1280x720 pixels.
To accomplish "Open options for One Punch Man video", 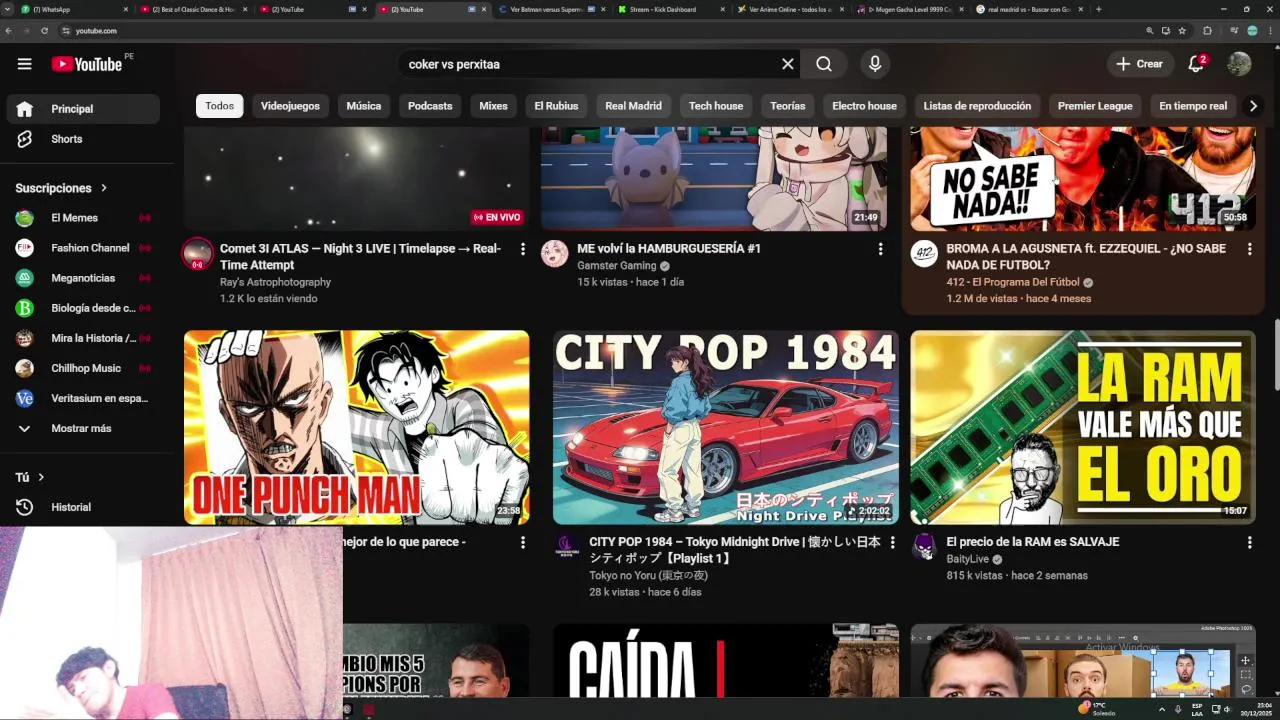I will (x=522, y=542).
